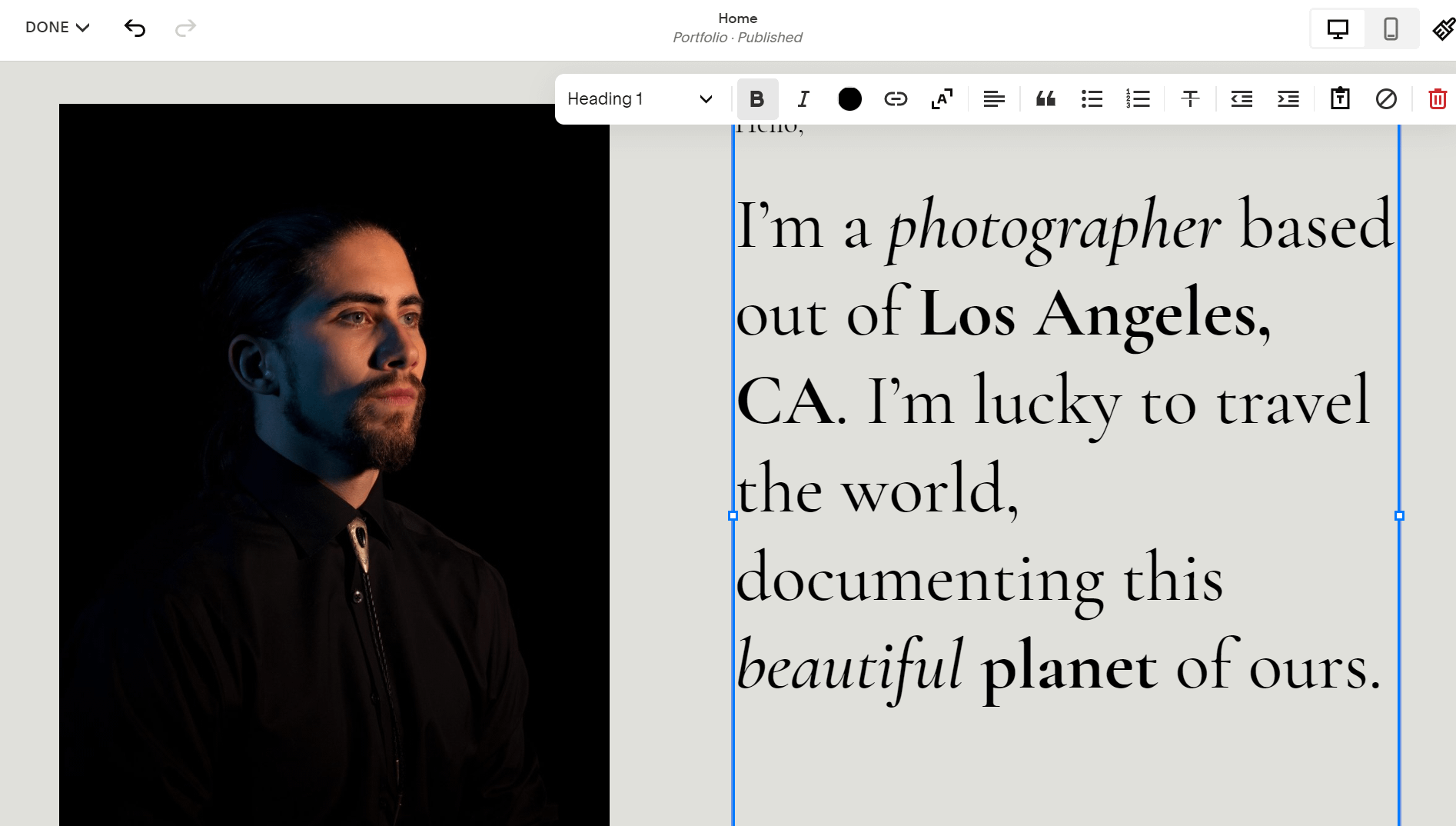Image resolution: width=1456 pixels, height=826 pixels.
Task: Decrease indent of the paragraph
Action: [1242, 99]
